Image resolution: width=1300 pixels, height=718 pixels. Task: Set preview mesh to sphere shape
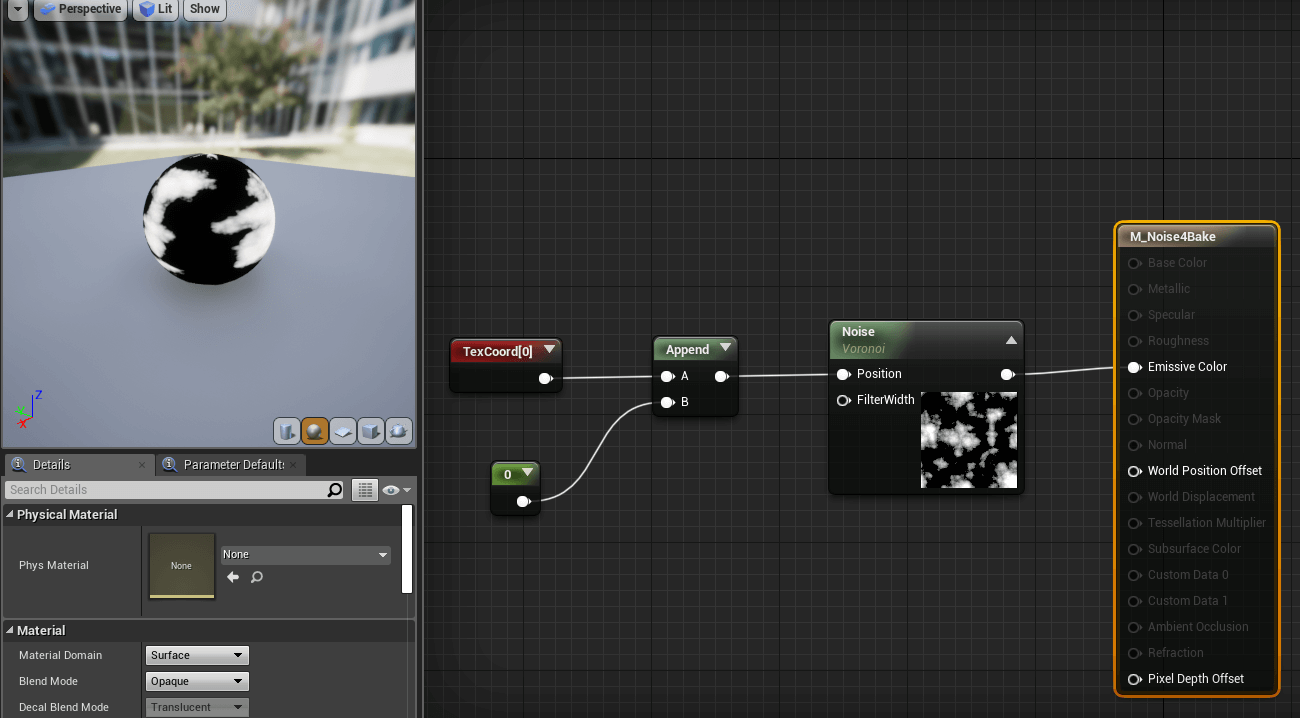click(315, 431)
